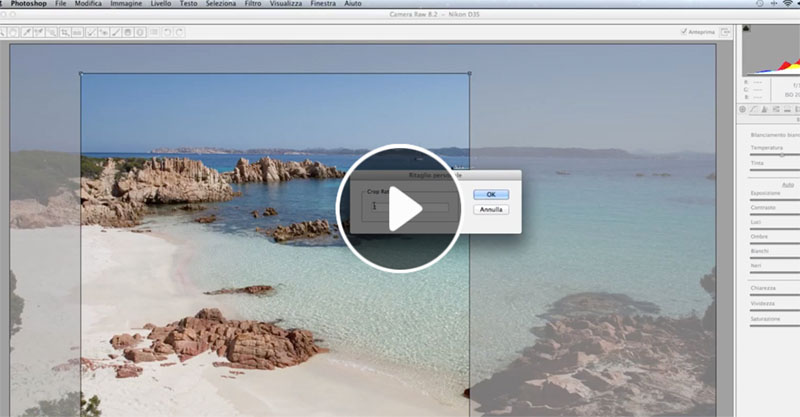Select the Red Eye Removal tool
Image resolution: width=800 pixels, height=417 pixels.
pos(104,33)
